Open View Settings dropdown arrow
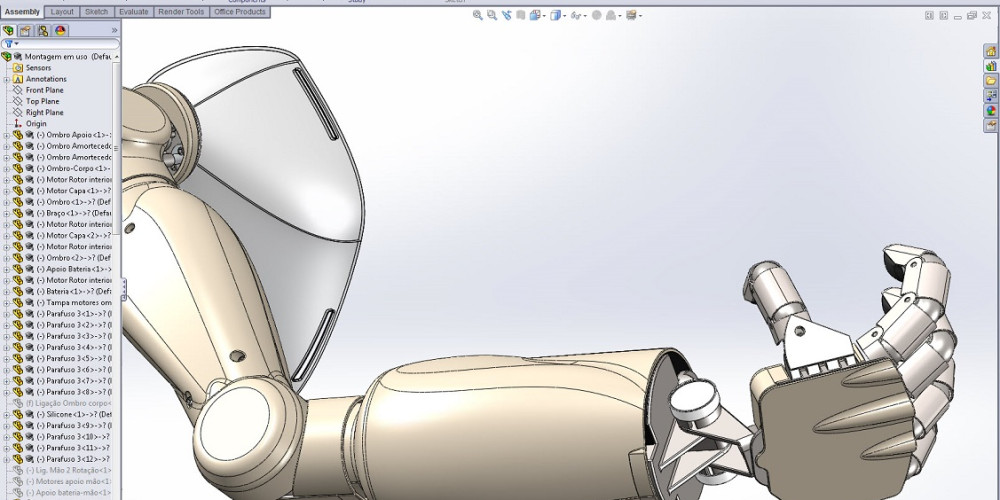Screen dimensions: 1000x500 [640, 16]
